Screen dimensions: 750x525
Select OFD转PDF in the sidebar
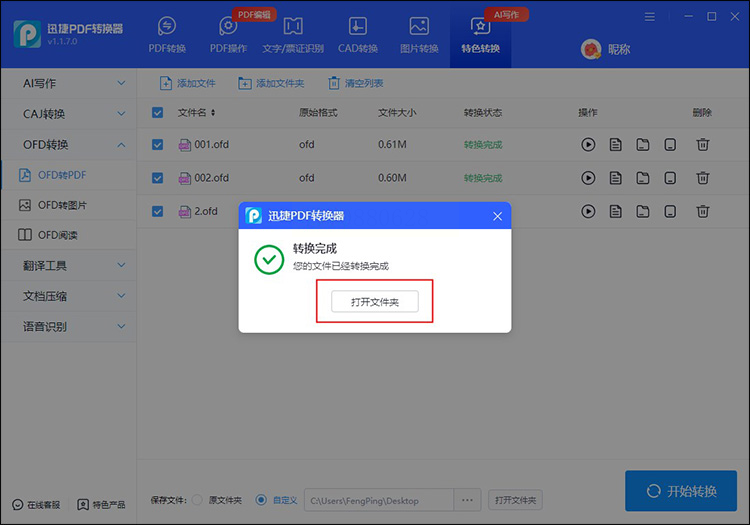click(x=69, y=175)
